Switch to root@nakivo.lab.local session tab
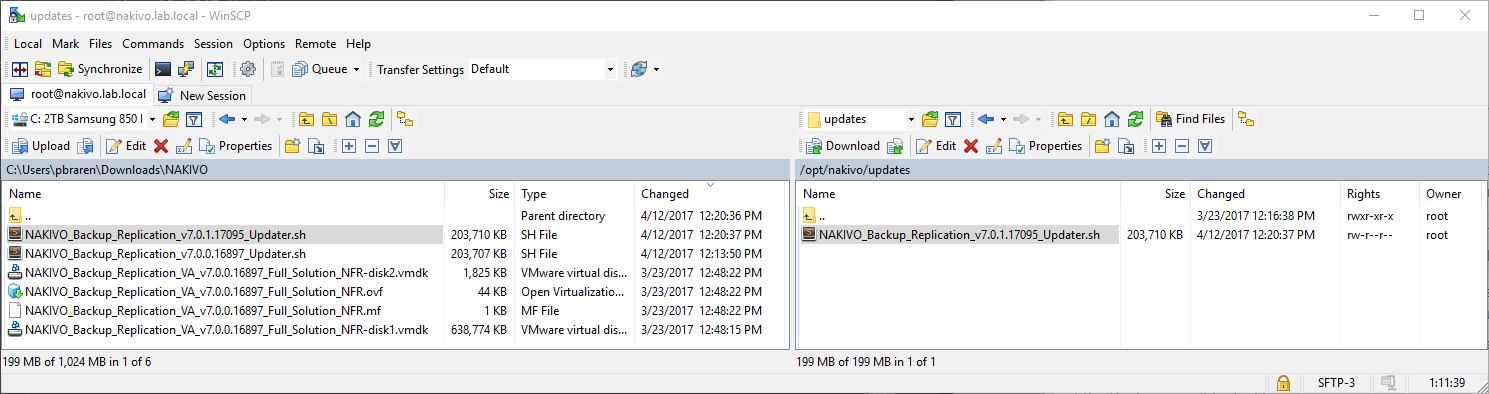Image resolution: width=1489 pixels, height=394 pixels. (x=77, y=95)
